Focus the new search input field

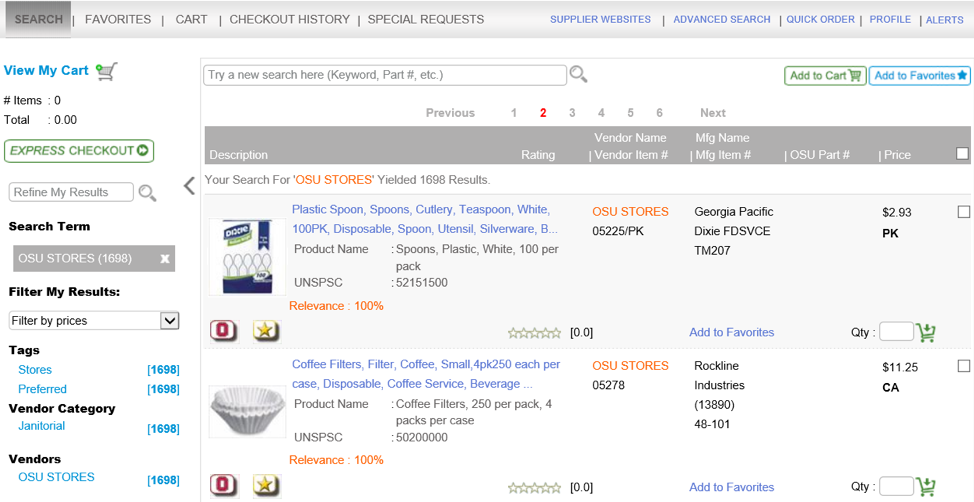(385, 75)
